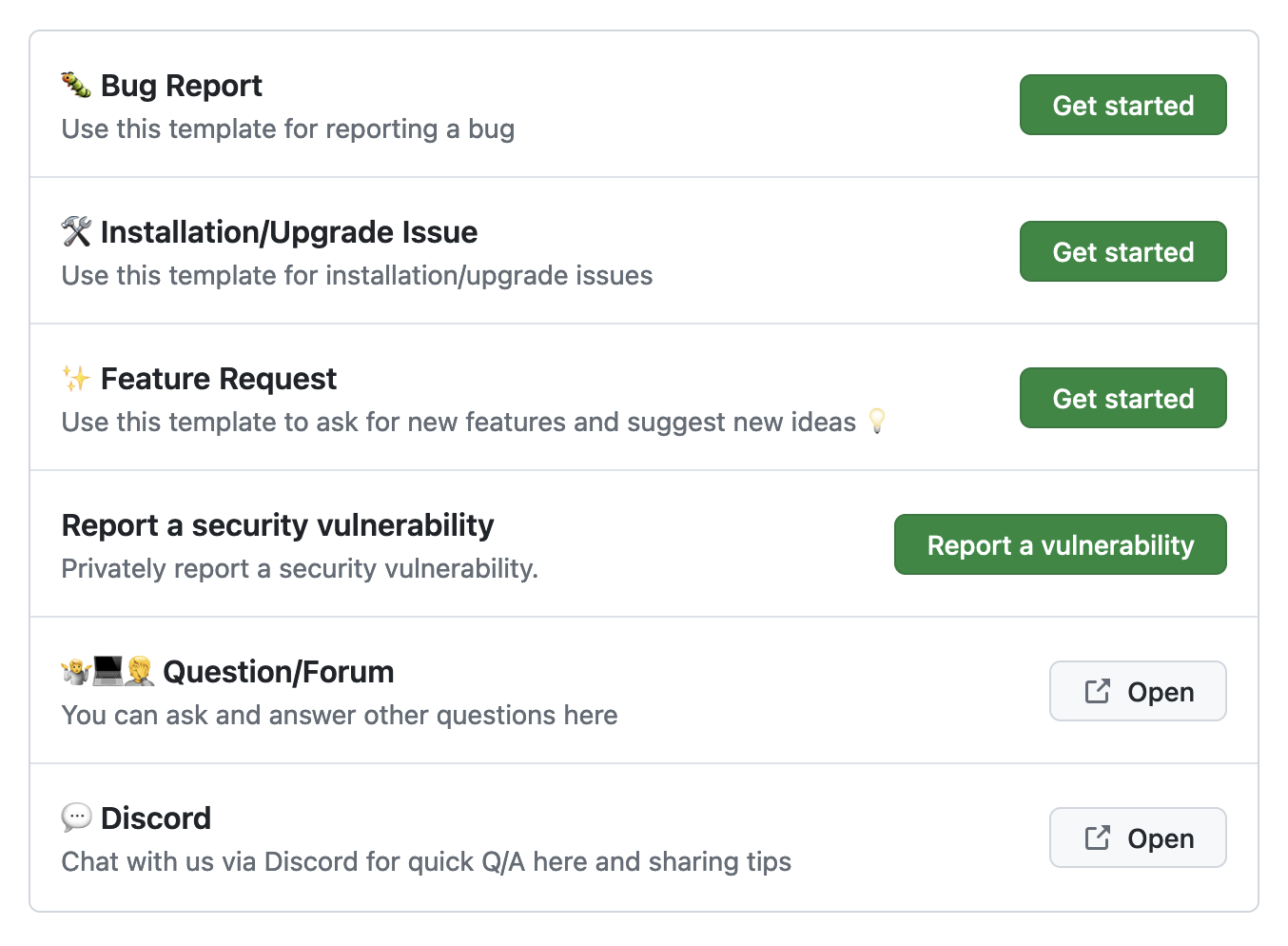Click the Feature Request title text
Viewport: 1288px width, 946px height.
point(219,378)
